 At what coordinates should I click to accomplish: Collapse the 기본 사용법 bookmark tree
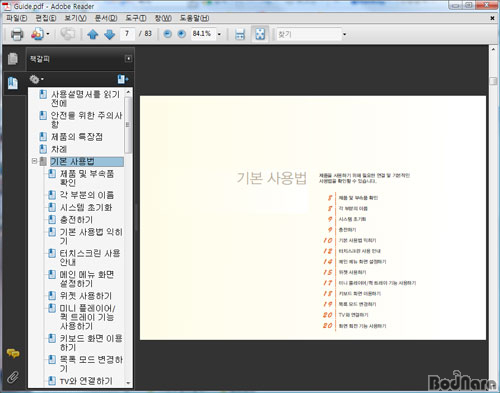[x=34, y=161]
